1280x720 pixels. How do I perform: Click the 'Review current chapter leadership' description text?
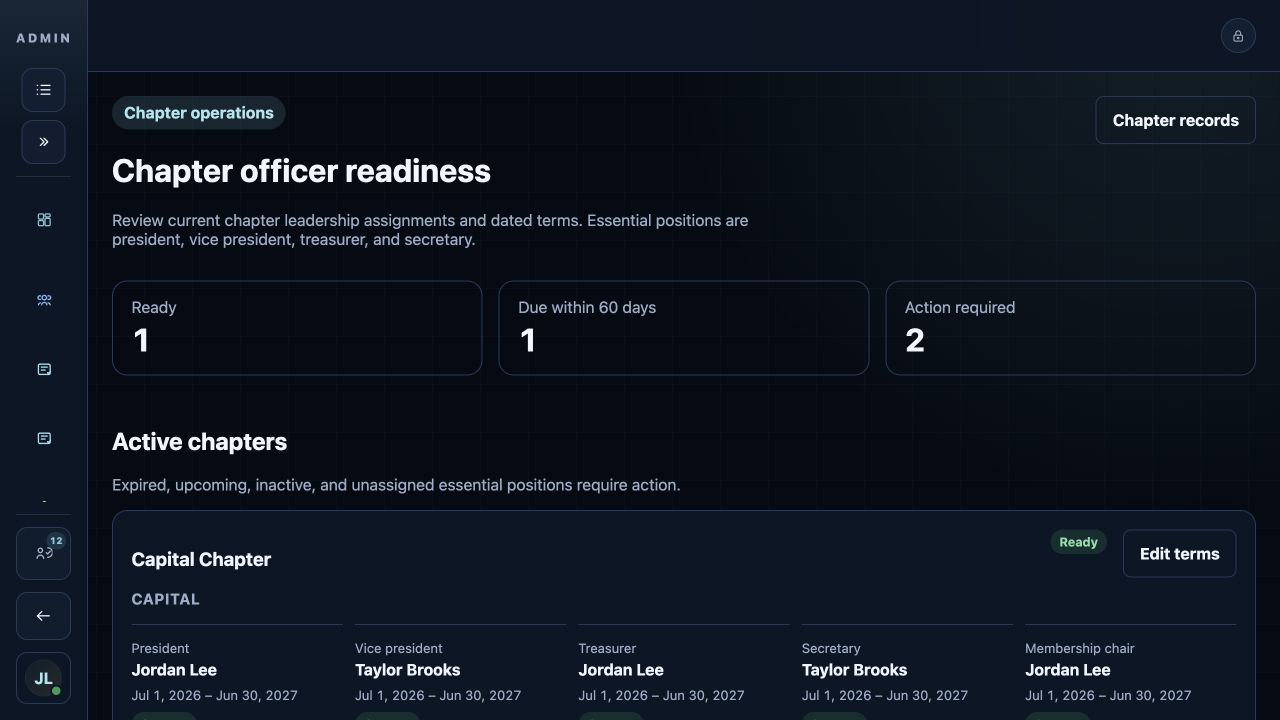click(430, 230)
